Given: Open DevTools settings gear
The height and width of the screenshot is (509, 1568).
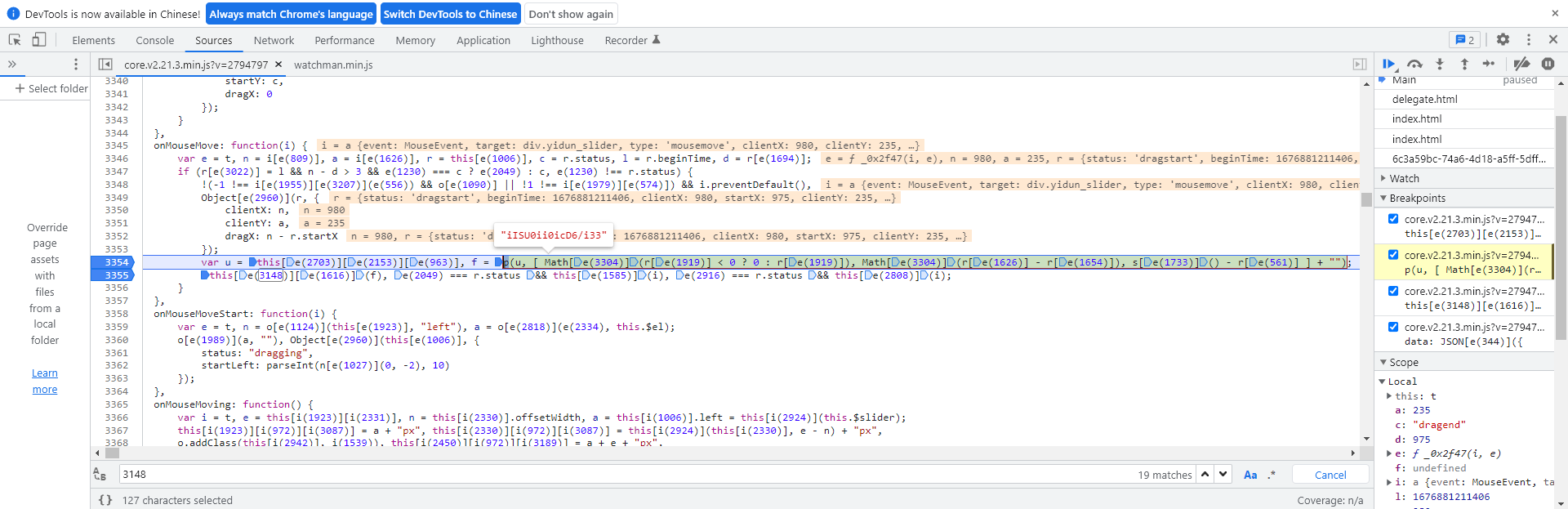Looking at the screenshot, I should click(x=1503, y=40).
